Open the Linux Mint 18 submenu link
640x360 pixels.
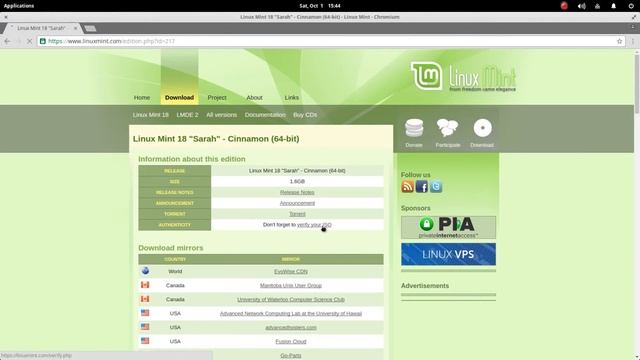click(x=151, y=115)
